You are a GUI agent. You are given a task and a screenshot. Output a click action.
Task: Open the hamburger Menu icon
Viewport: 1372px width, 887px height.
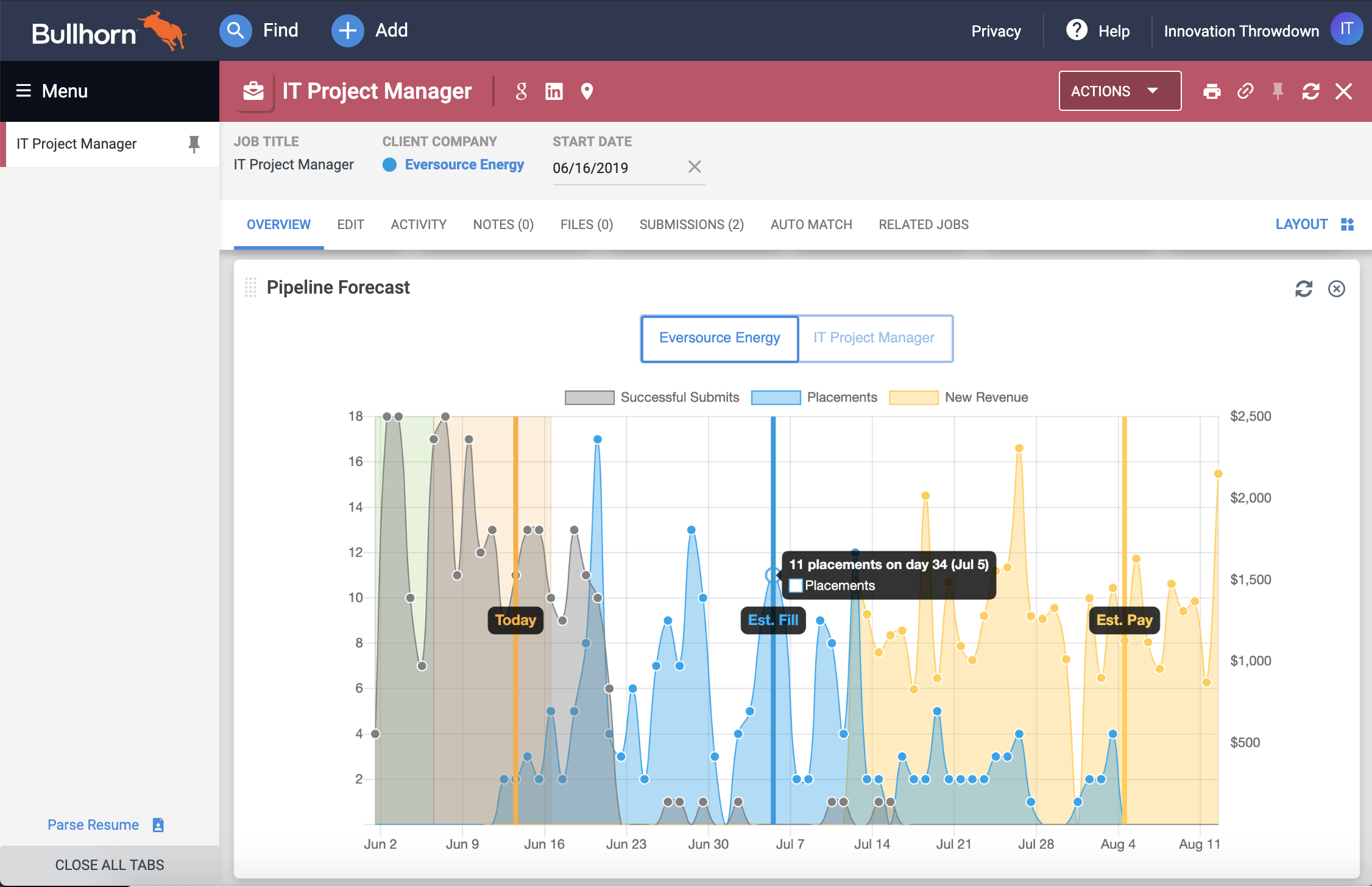pyautogui.click(x=23, y=91)
